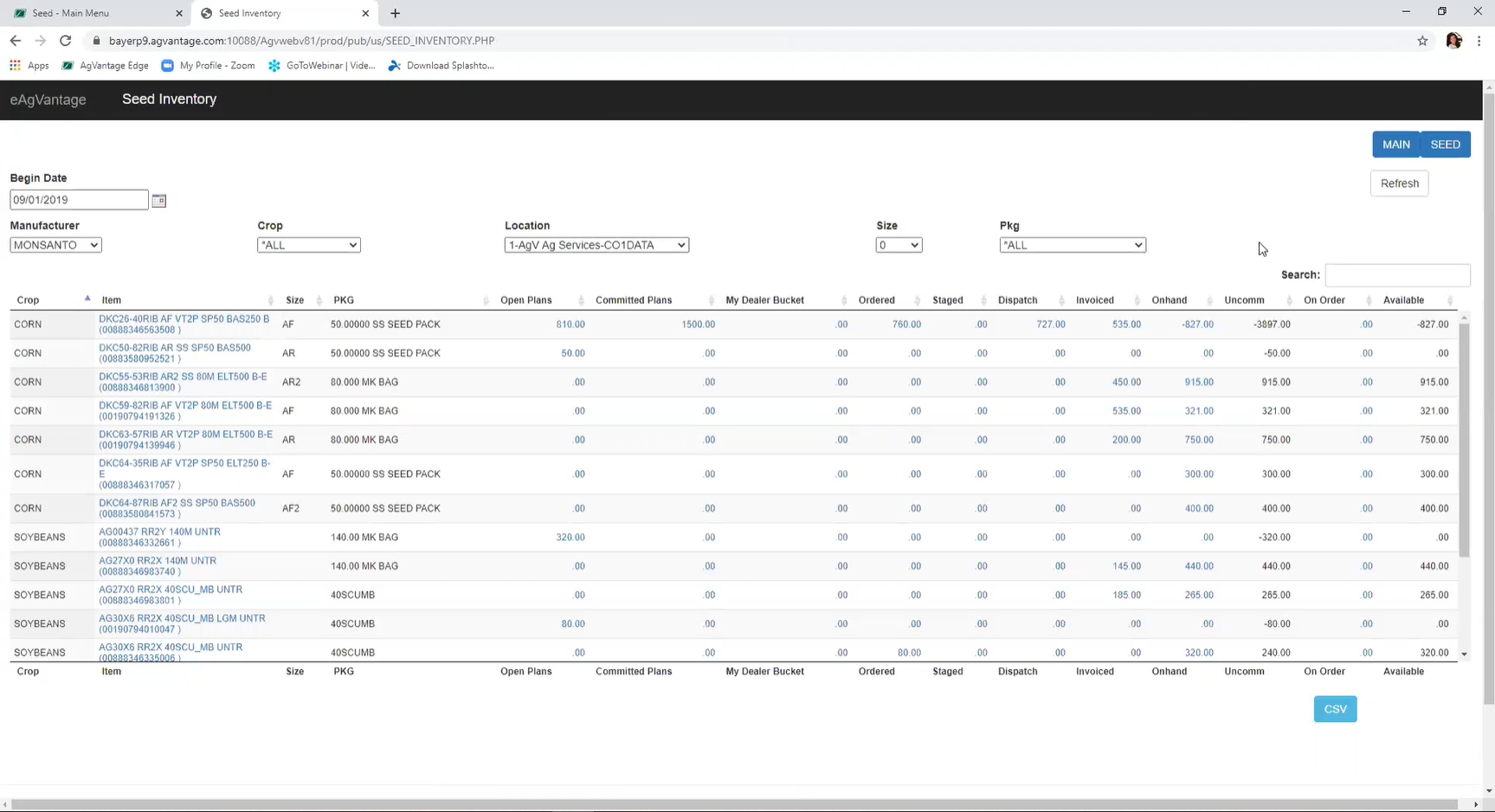Click the table scrollbar down arrow
1495x812 pixels.
[1464, 654]
